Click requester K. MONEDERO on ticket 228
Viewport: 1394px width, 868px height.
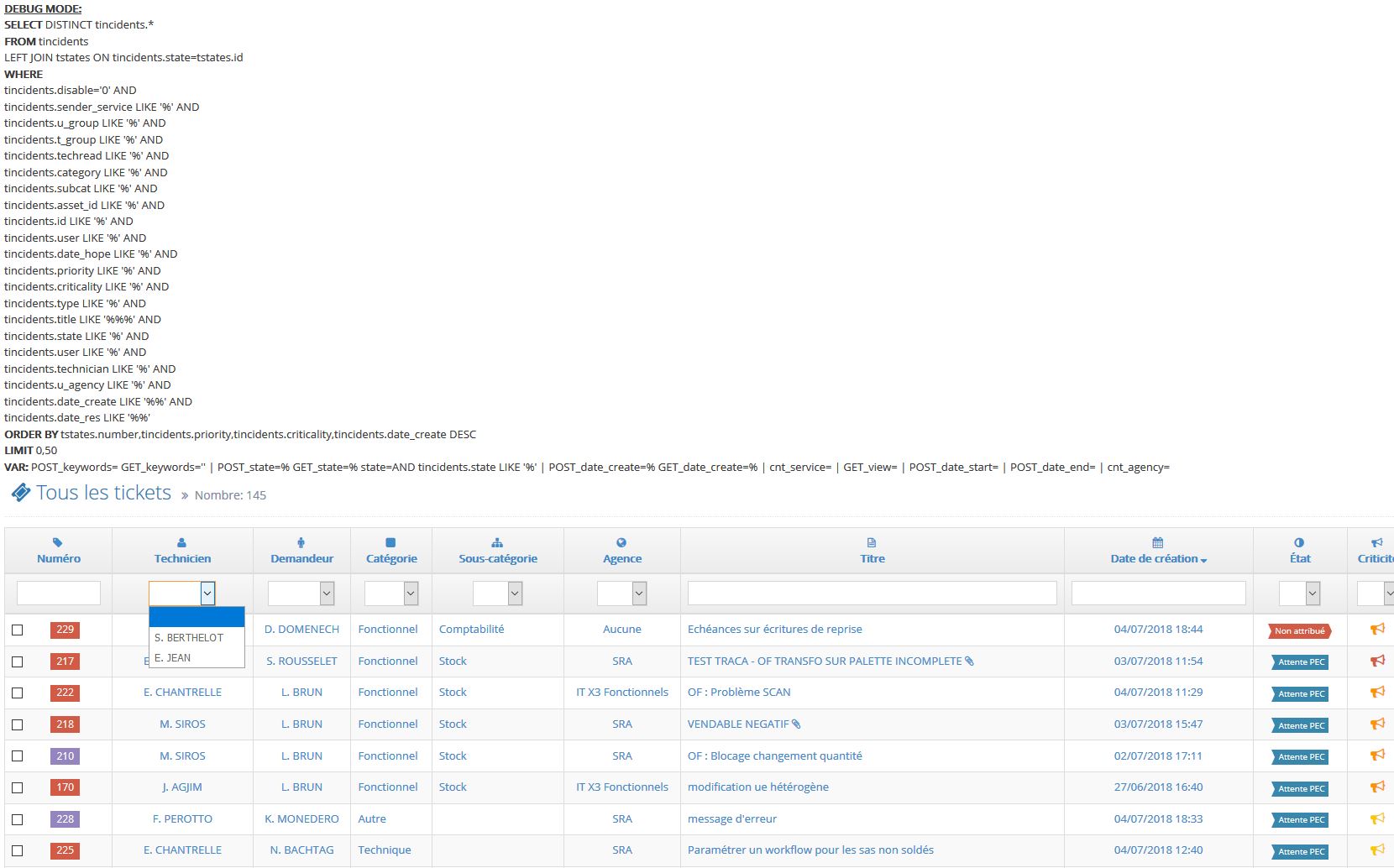click(x=301, y=819)
